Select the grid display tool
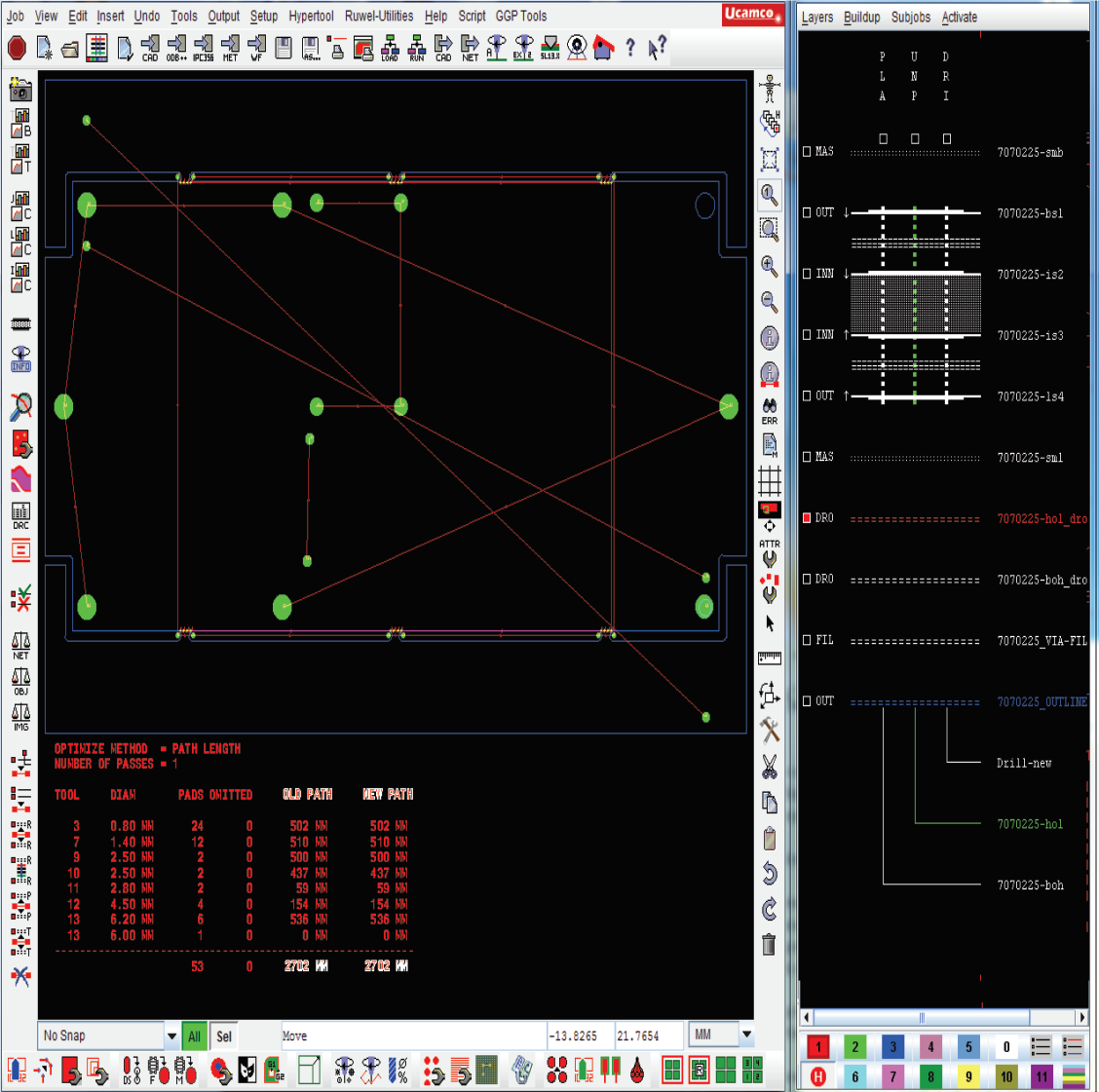This screenshot has width=1099, height=1092. [769, 479]
